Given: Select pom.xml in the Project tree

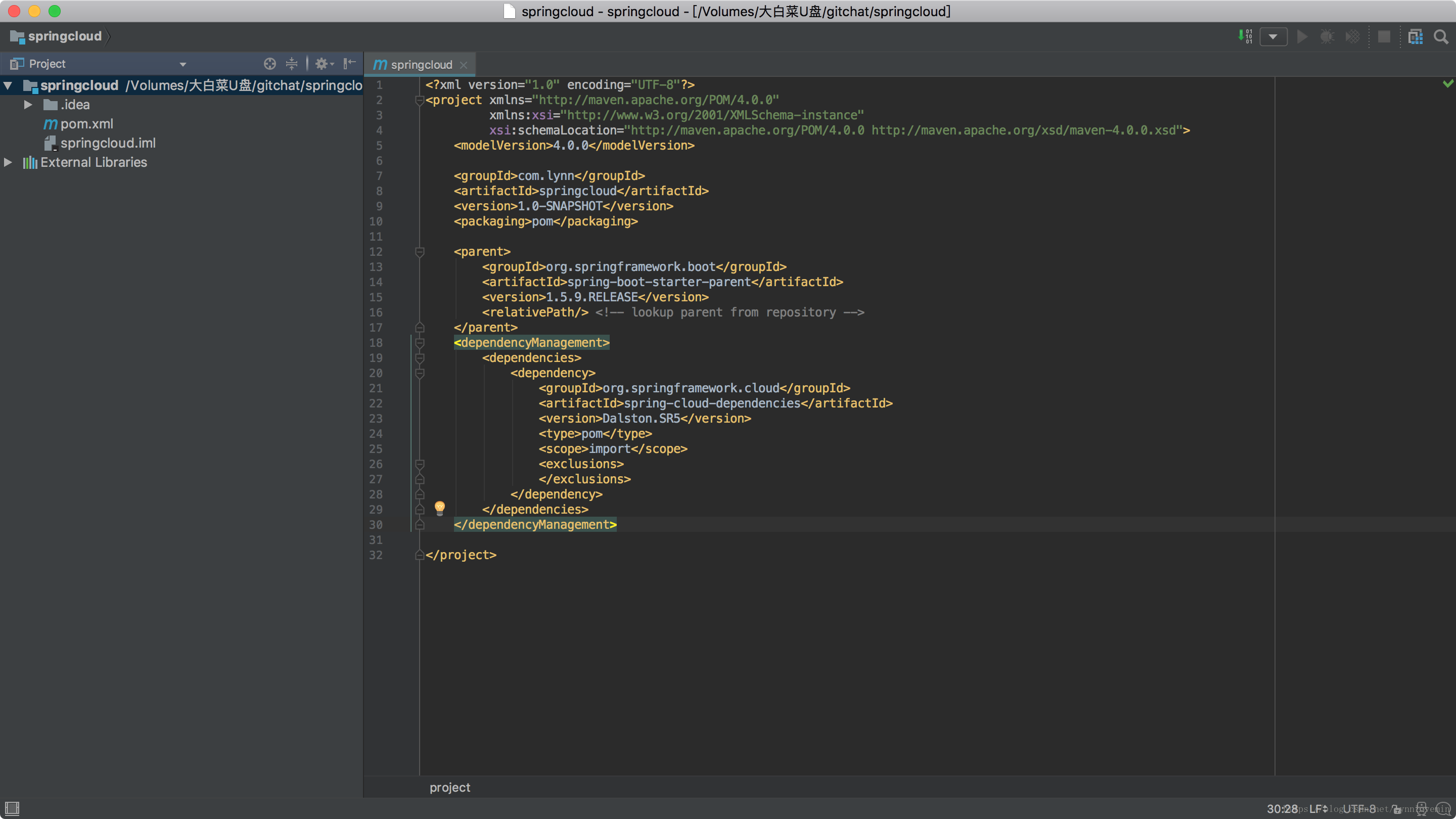Looking at the screenshot, I should pyautogui.click(x=86, y=124).
